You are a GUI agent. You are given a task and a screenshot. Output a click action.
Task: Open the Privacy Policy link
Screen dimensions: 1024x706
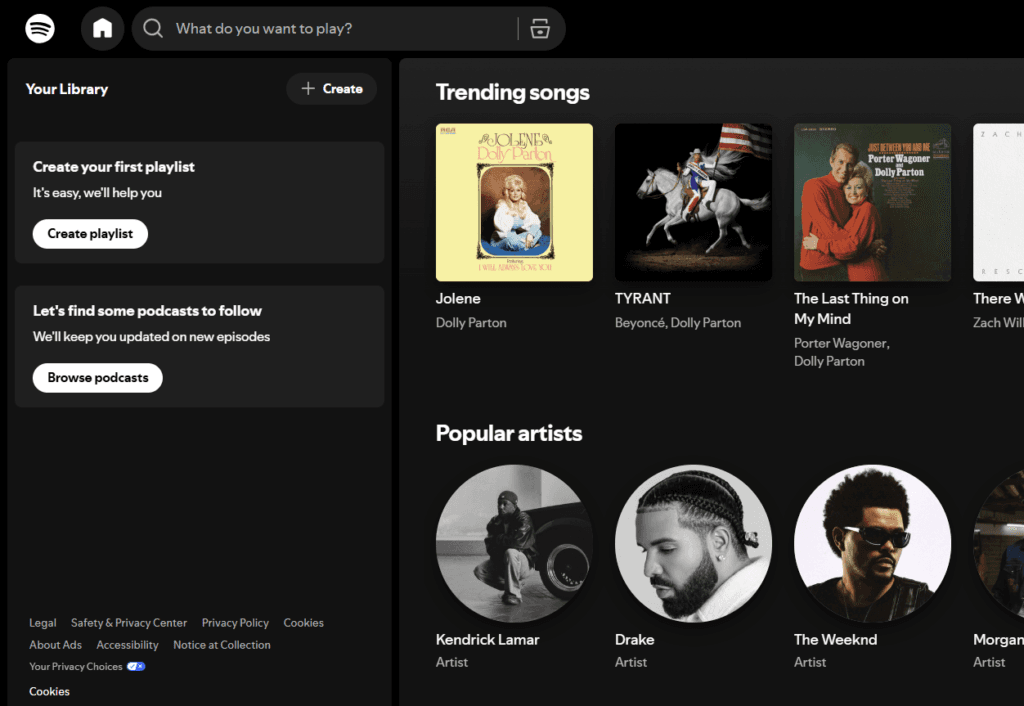(235, 623)
